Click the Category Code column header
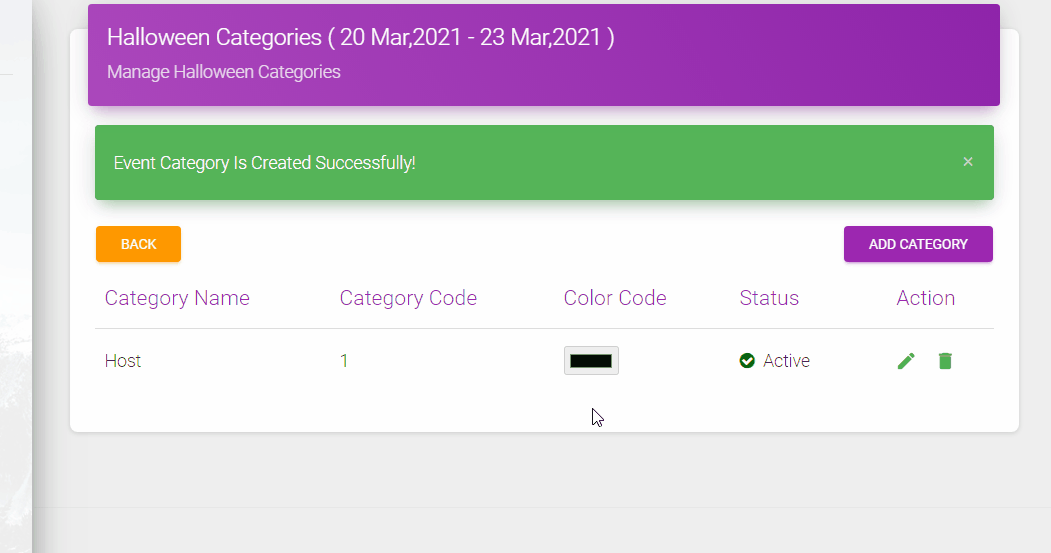 pos(408,298)
